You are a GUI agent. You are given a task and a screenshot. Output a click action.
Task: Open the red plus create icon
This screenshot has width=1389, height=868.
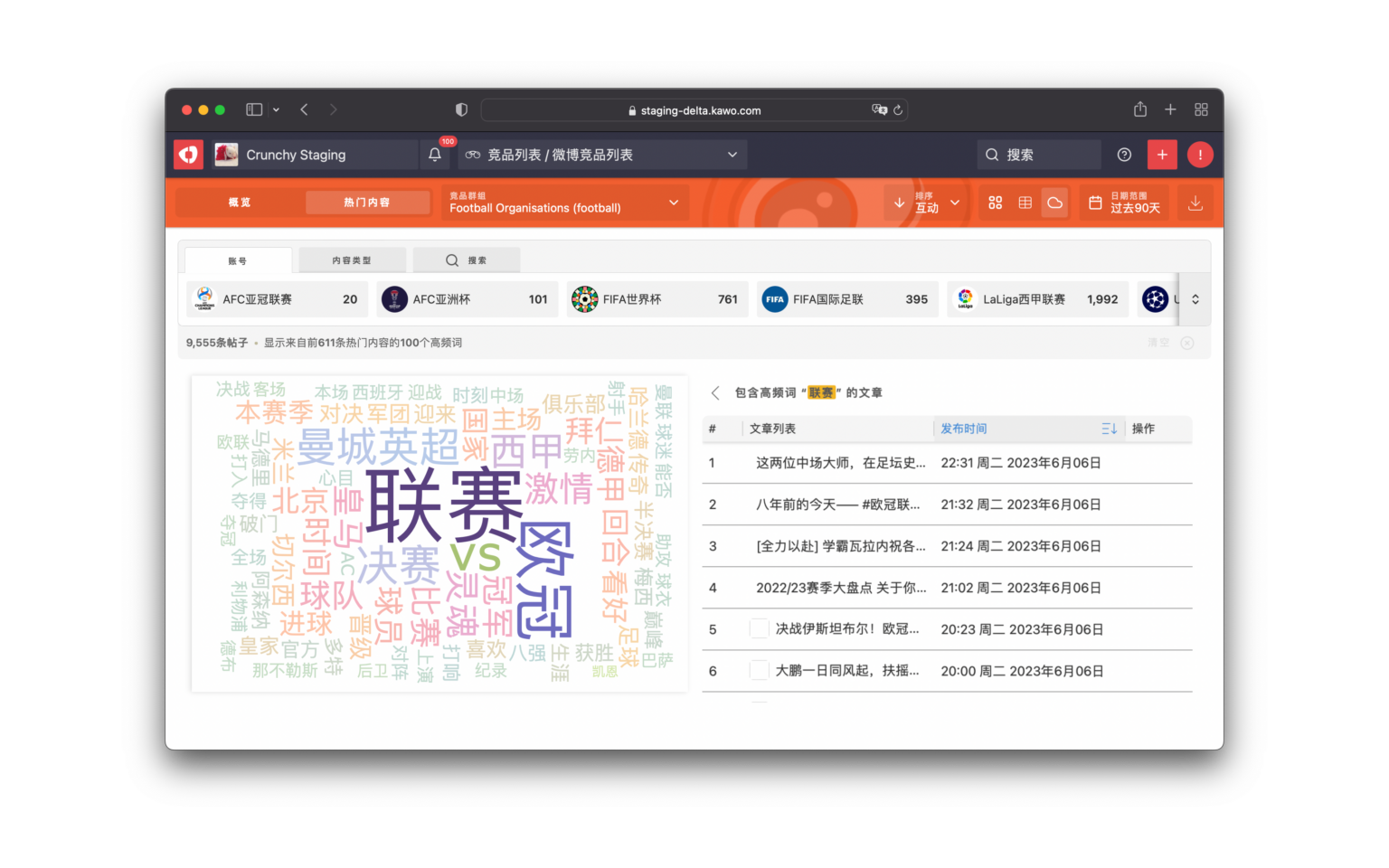(x=1162, y=155)
